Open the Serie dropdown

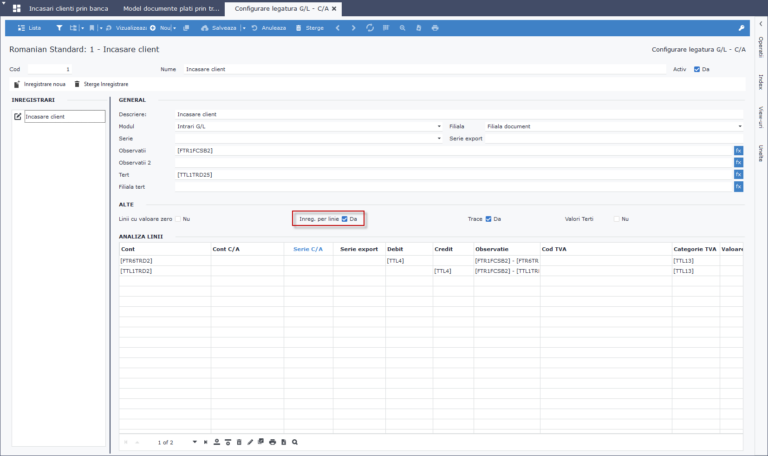click(439, 139)
